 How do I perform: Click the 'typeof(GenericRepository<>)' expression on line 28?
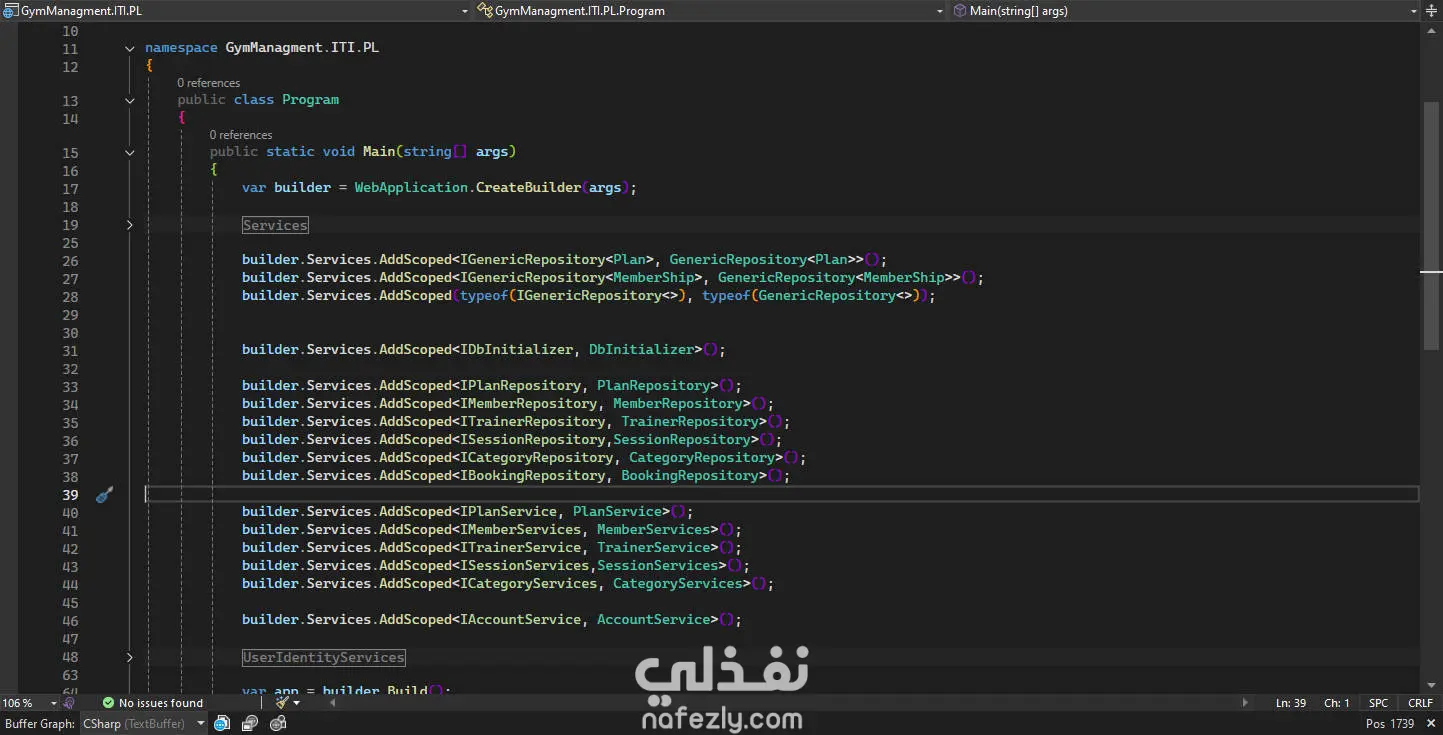coord(814,296)
